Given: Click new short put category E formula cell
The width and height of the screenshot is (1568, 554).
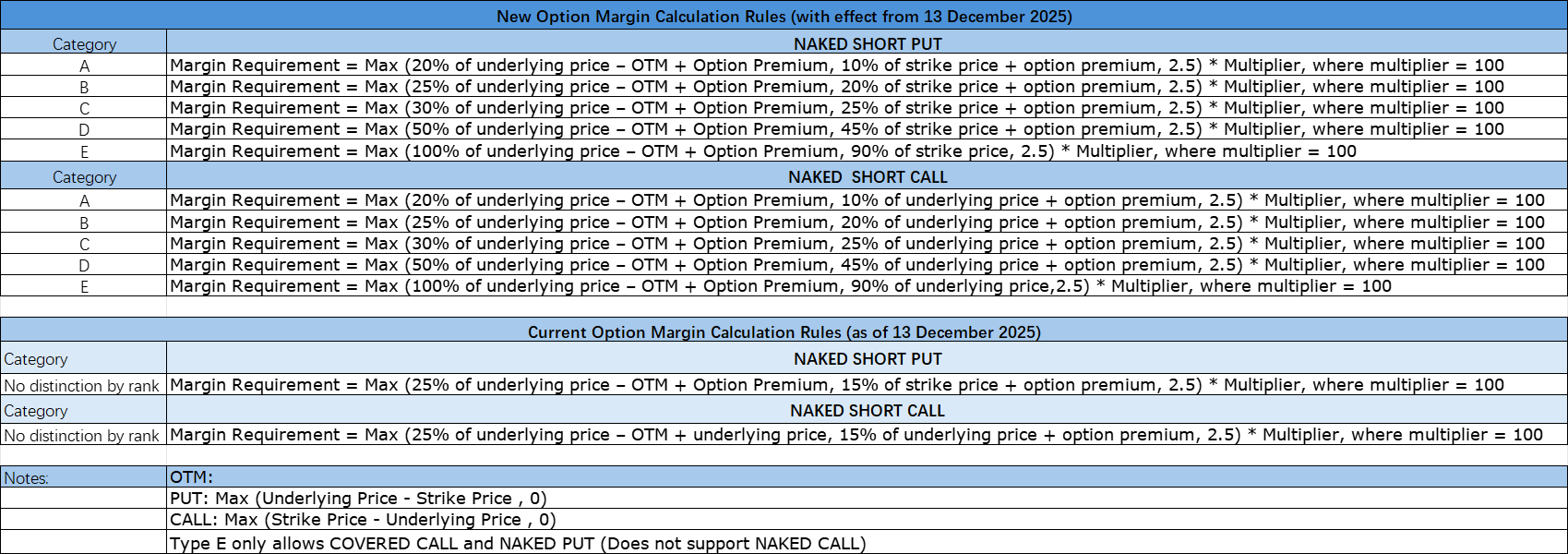Looking at the screenshot, I should (762, 151).
